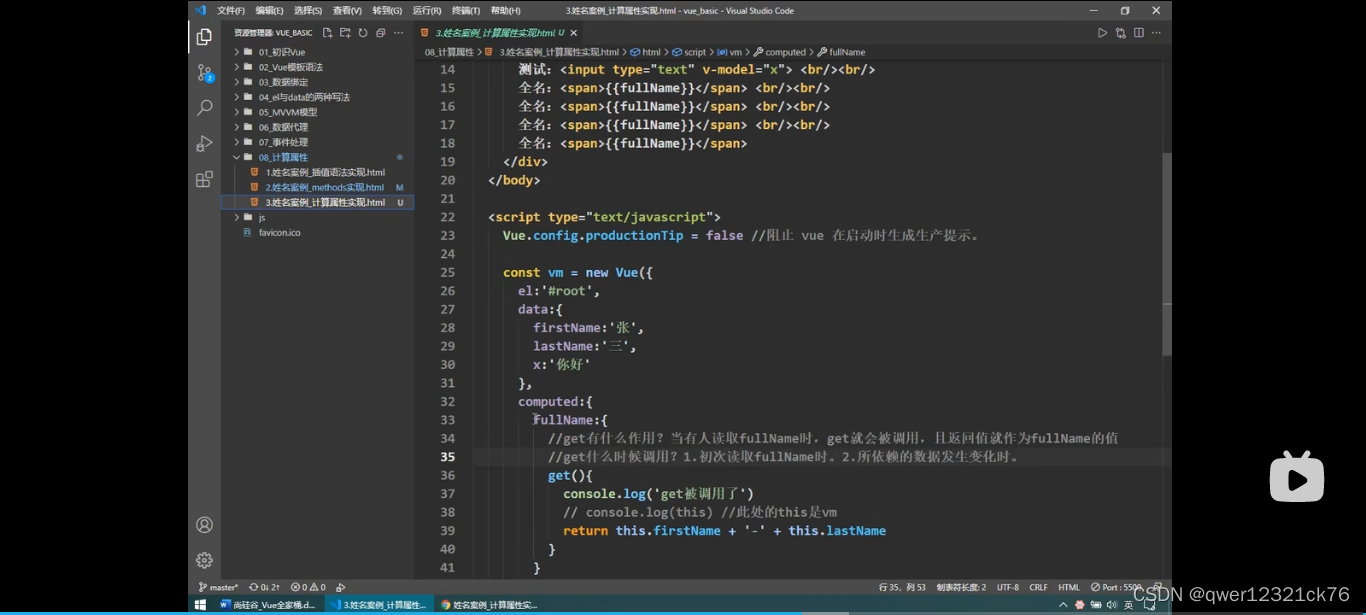Open the 转到(G) menu
Screen dimensions: 1366x615
387,10
